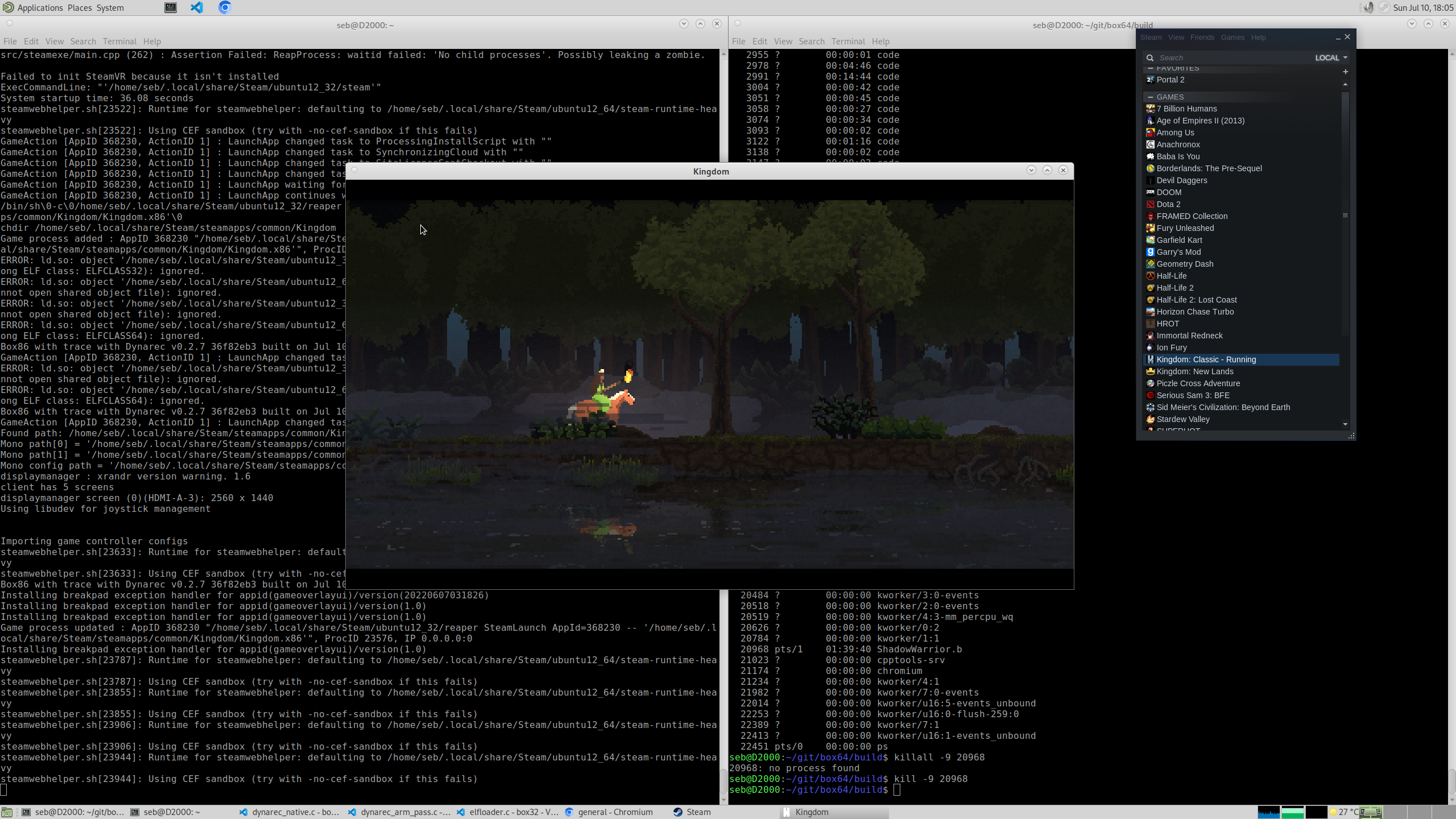Screen dimensions: 1456x819
Task: Collapse the GAMES category
Action: pyautogui.click(x=1150, y=97)
